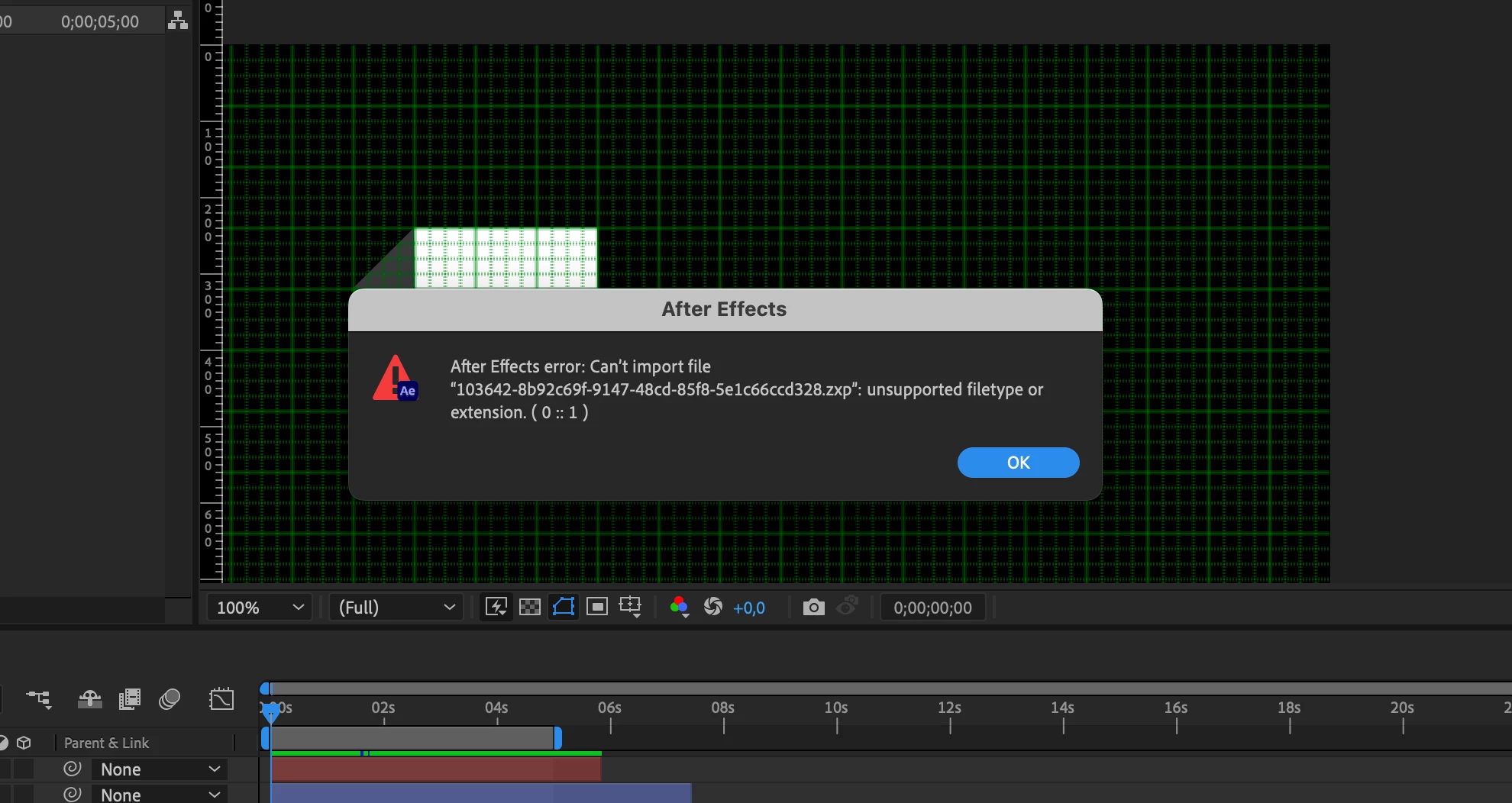Click the first layer's parent pick whip
1512x803 pixels.
(x=73, y=769)
